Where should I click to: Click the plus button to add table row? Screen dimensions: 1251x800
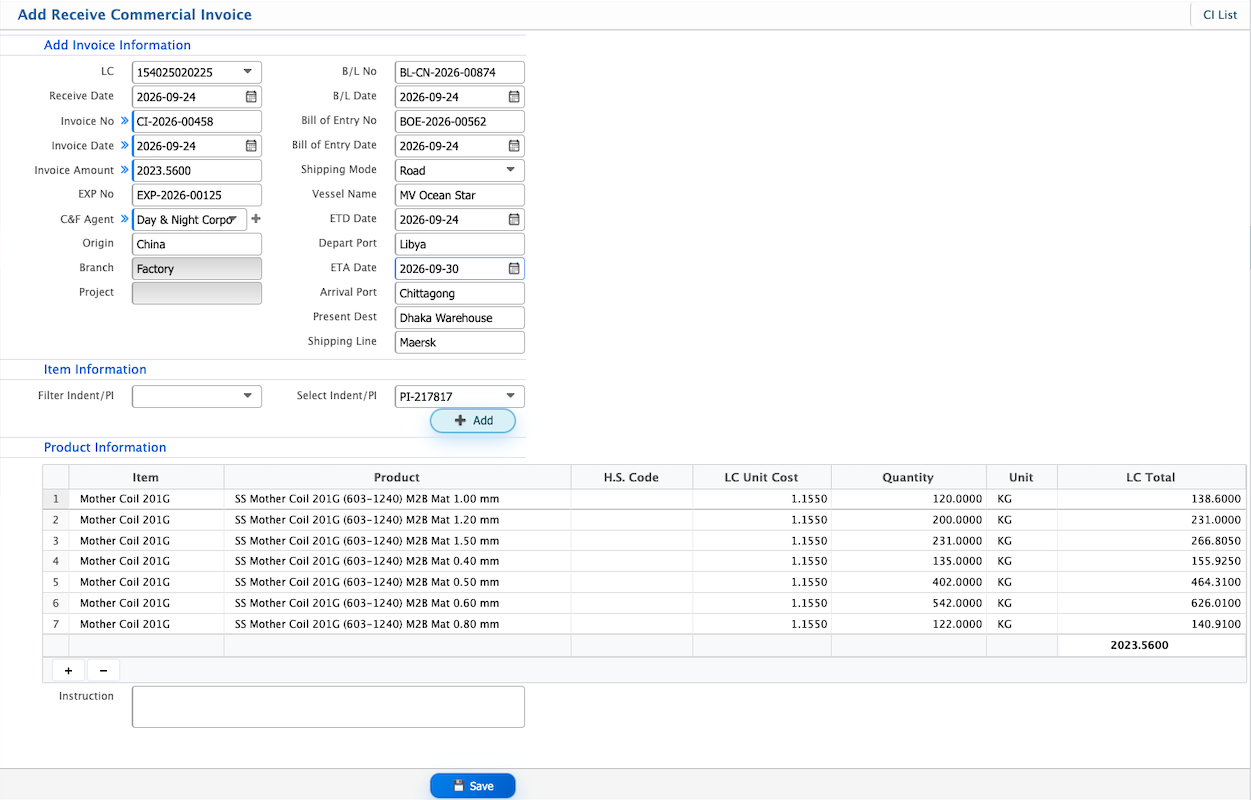pos(68,671)
